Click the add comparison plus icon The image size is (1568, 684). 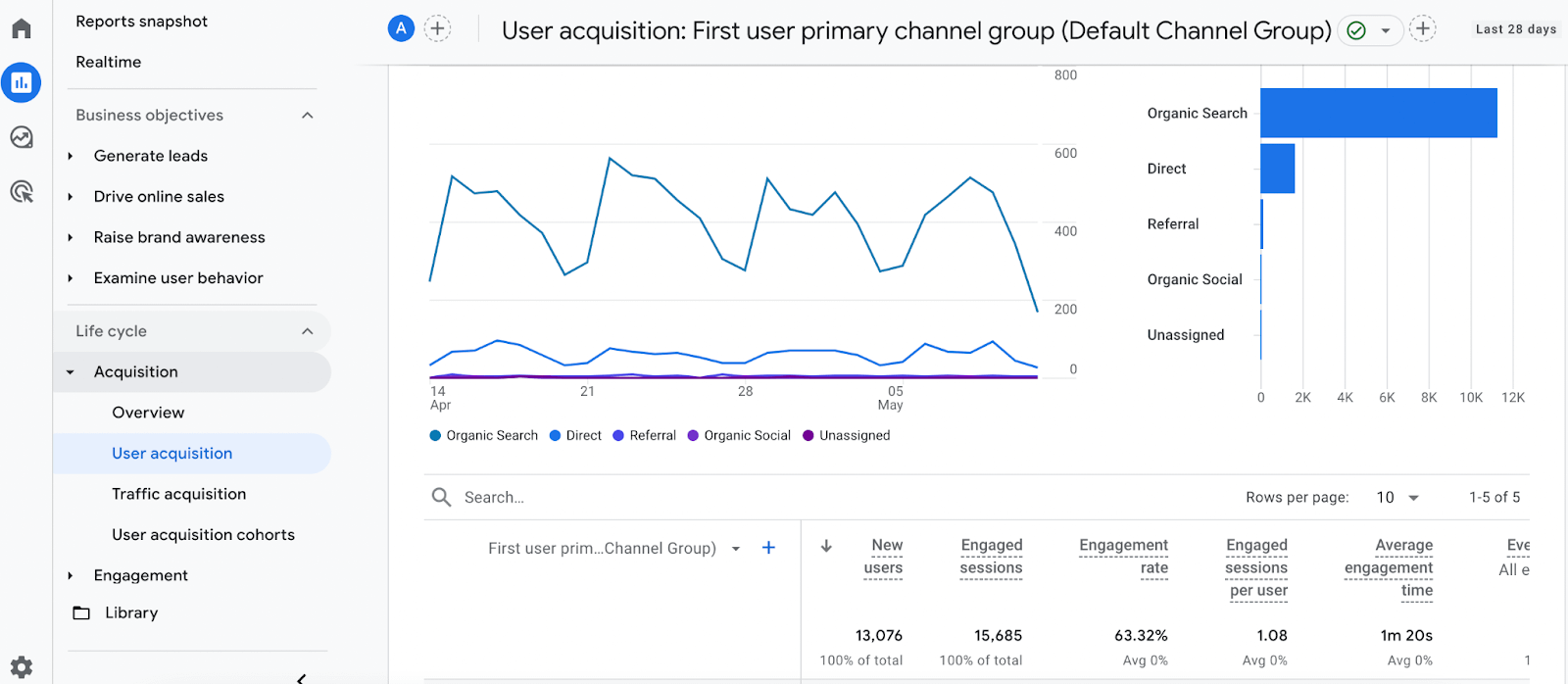438,29
